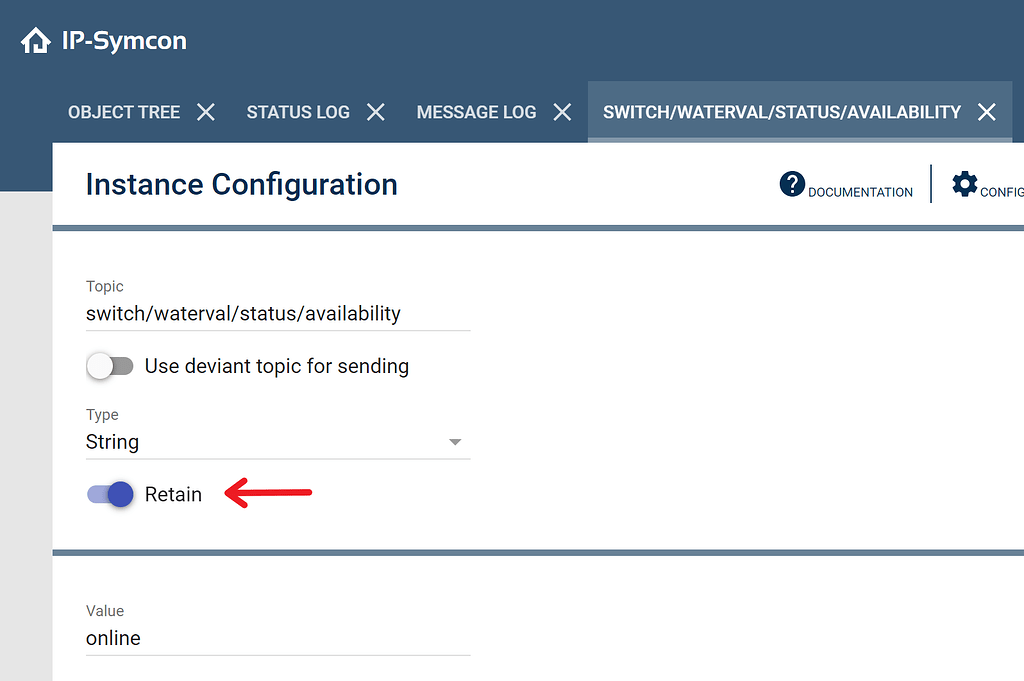The image size is (1024, 681).
Task: Click the Topic input field
Action: point(278,314)
